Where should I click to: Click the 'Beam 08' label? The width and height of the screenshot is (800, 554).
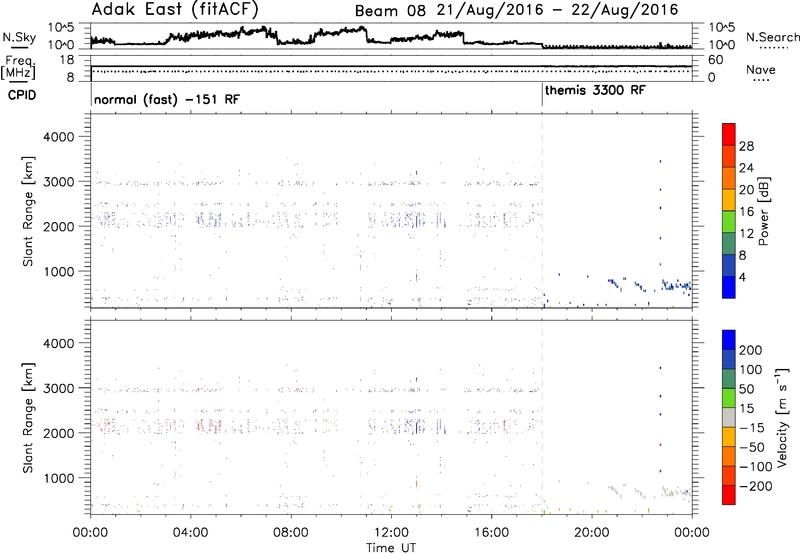click(x=390, y=10)
